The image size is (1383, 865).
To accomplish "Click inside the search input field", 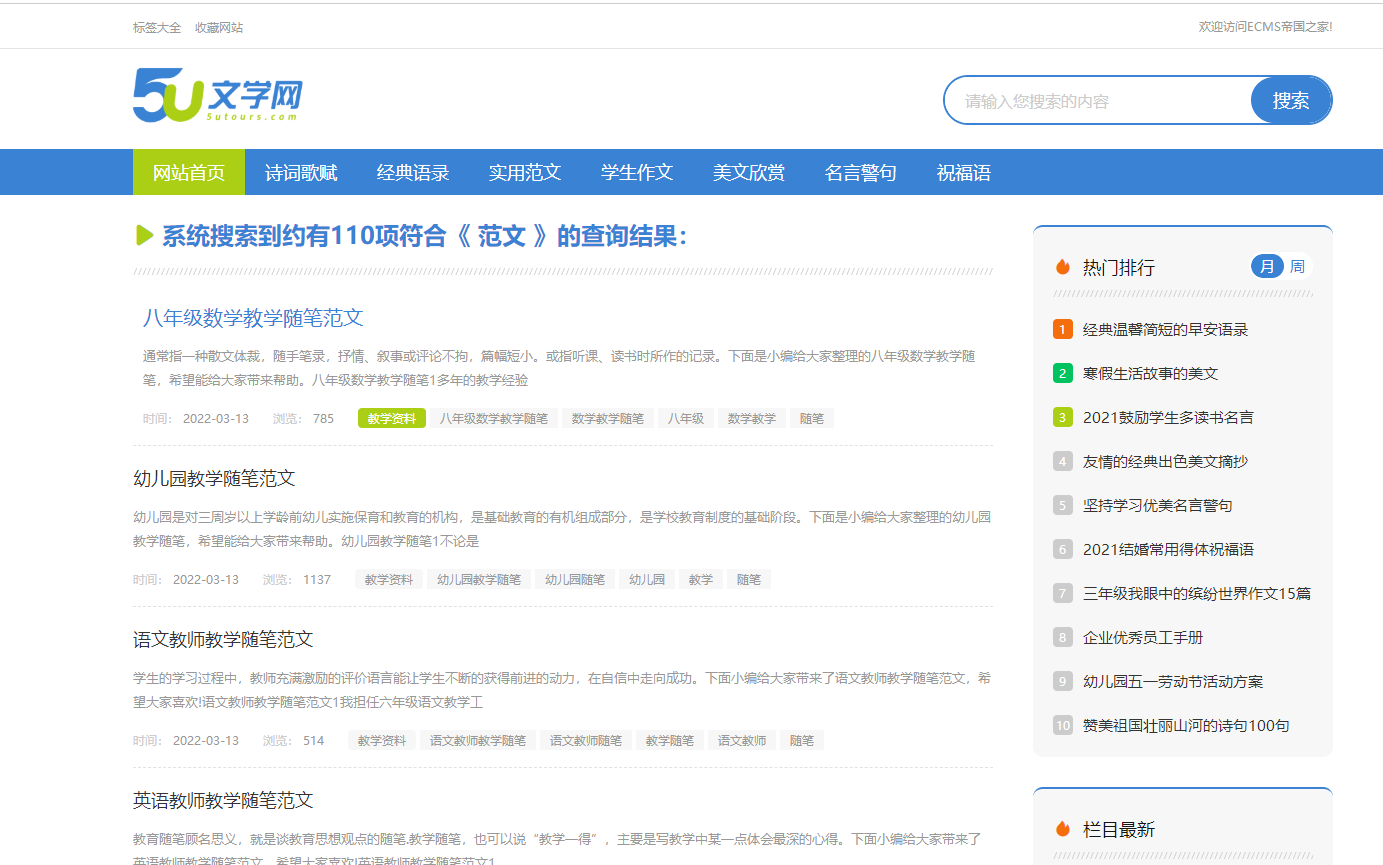I will click(x=1090, y=100).
